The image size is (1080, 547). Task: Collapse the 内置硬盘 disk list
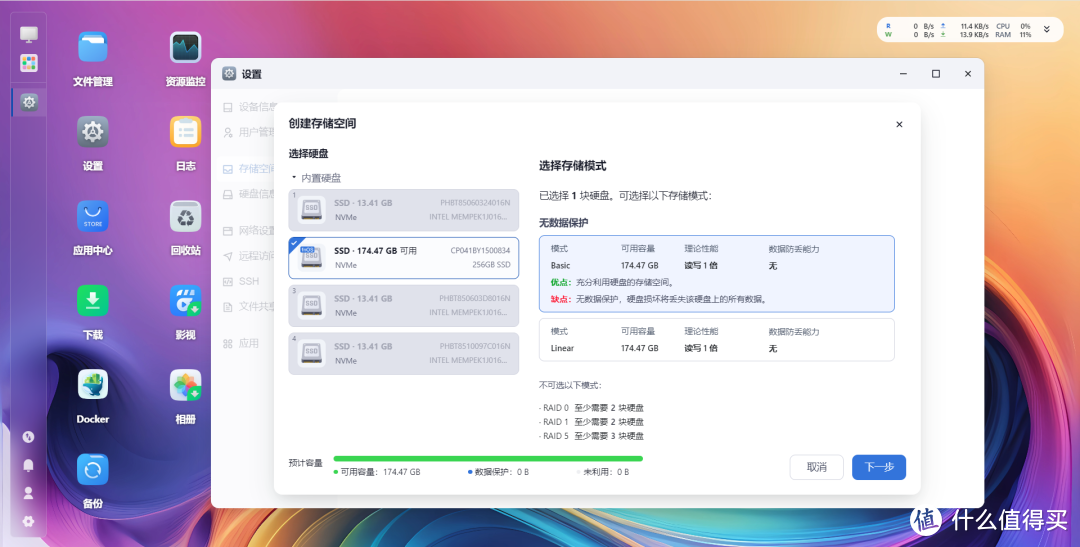pyautogui.click(x=294, y=178)
